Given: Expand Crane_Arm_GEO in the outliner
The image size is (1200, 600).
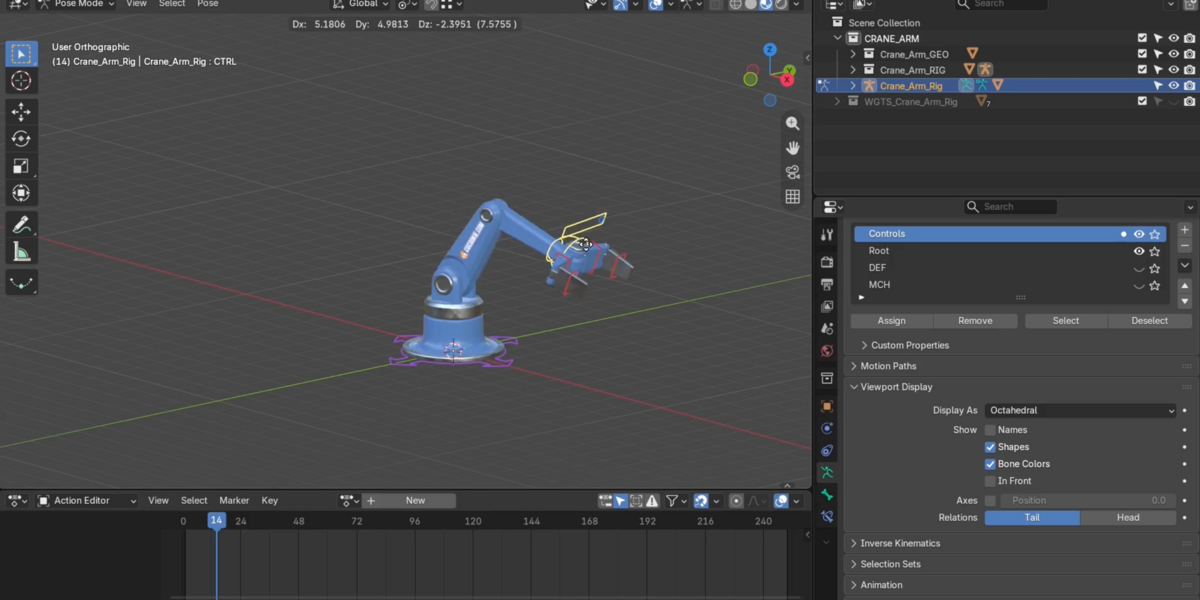Looking at the screenshot, I should pos(853,54).
